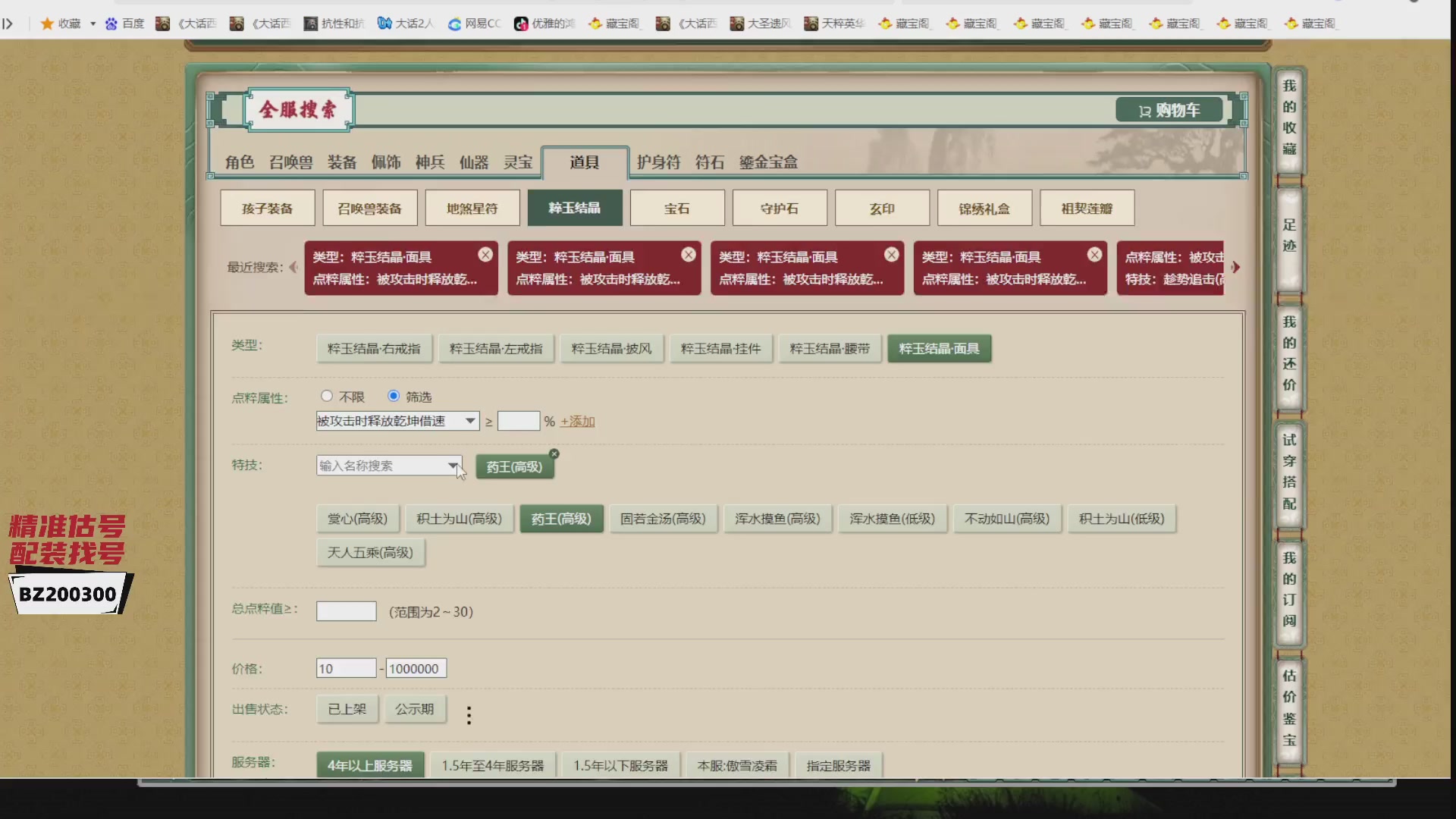1456x819 pixels.
Task: Select 1.5年至4年服务器 filter
Action: click(x=493, y=765)
